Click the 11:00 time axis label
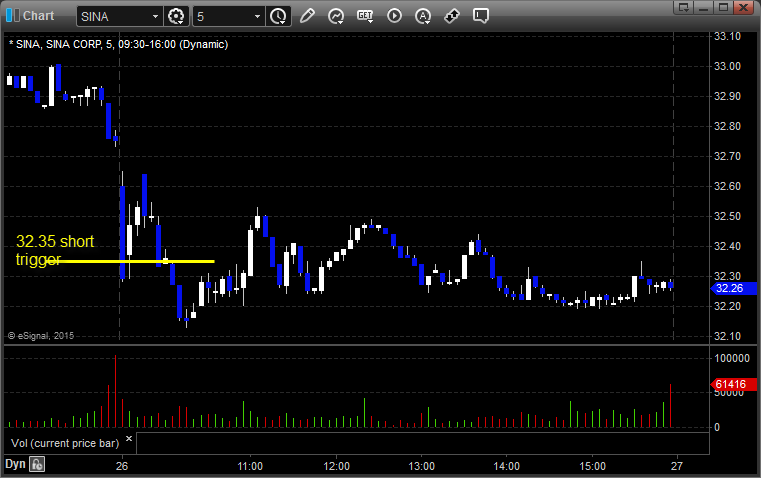The height and width of the screenshot is (478, 761). 250,466
